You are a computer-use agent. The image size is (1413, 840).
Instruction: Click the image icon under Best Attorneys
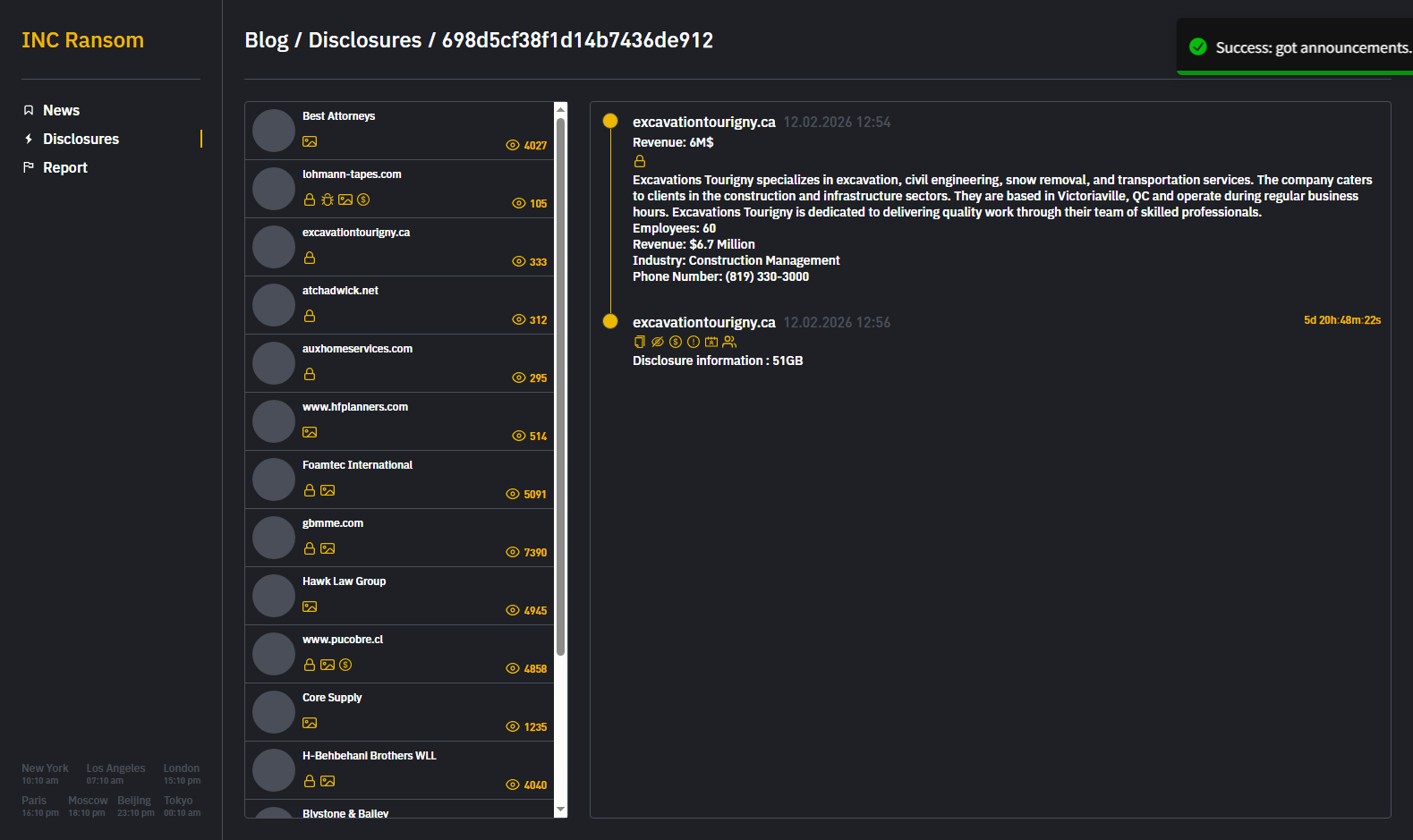point(310,141)
